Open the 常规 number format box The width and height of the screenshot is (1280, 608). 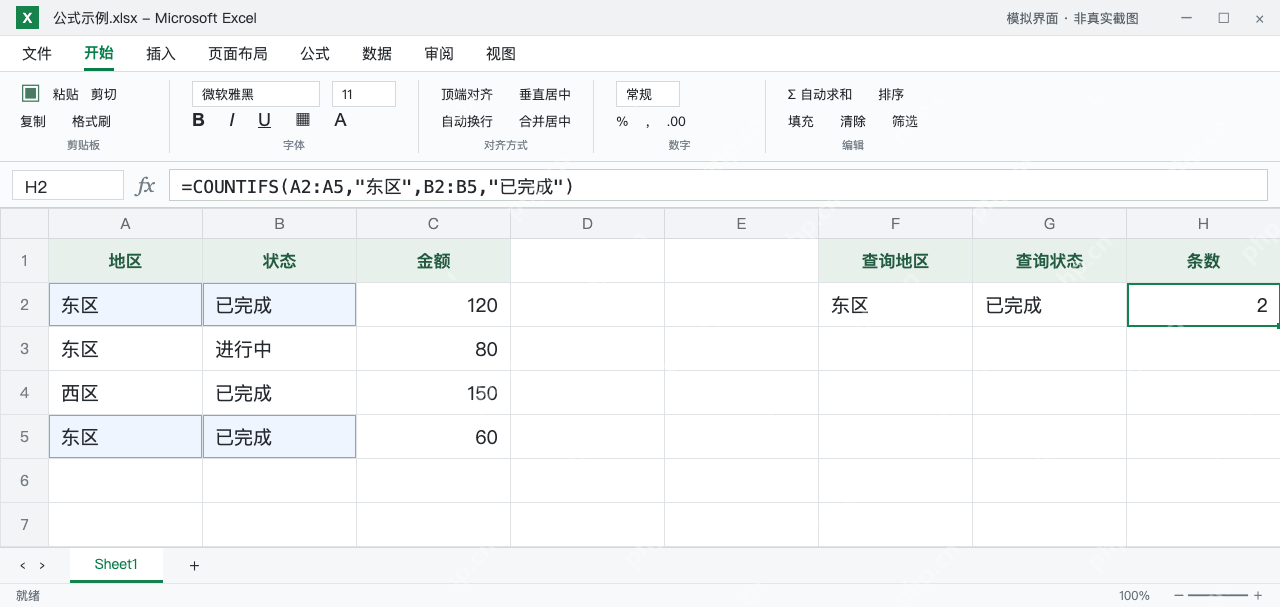(648, 94)
